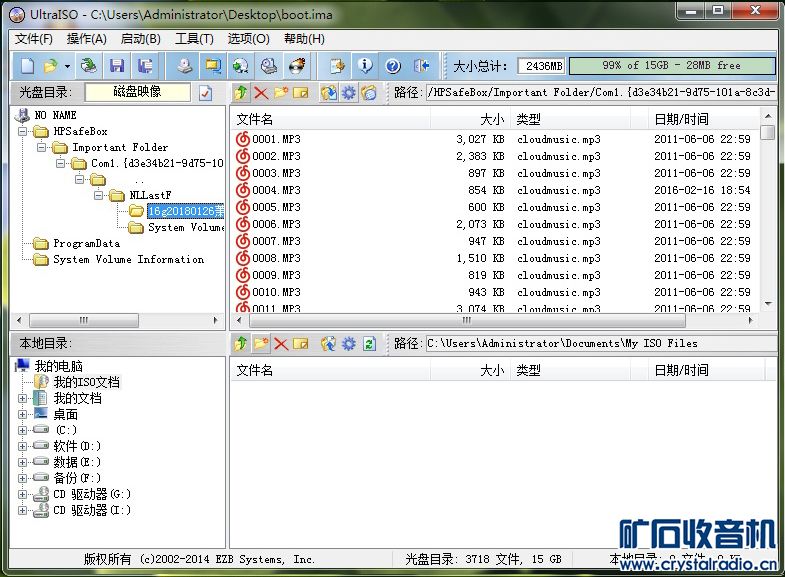This screenshot has width=785, height=577.
Task: Click the Burn CD/DVD image flame disc icon
Action: coord(297,66)
